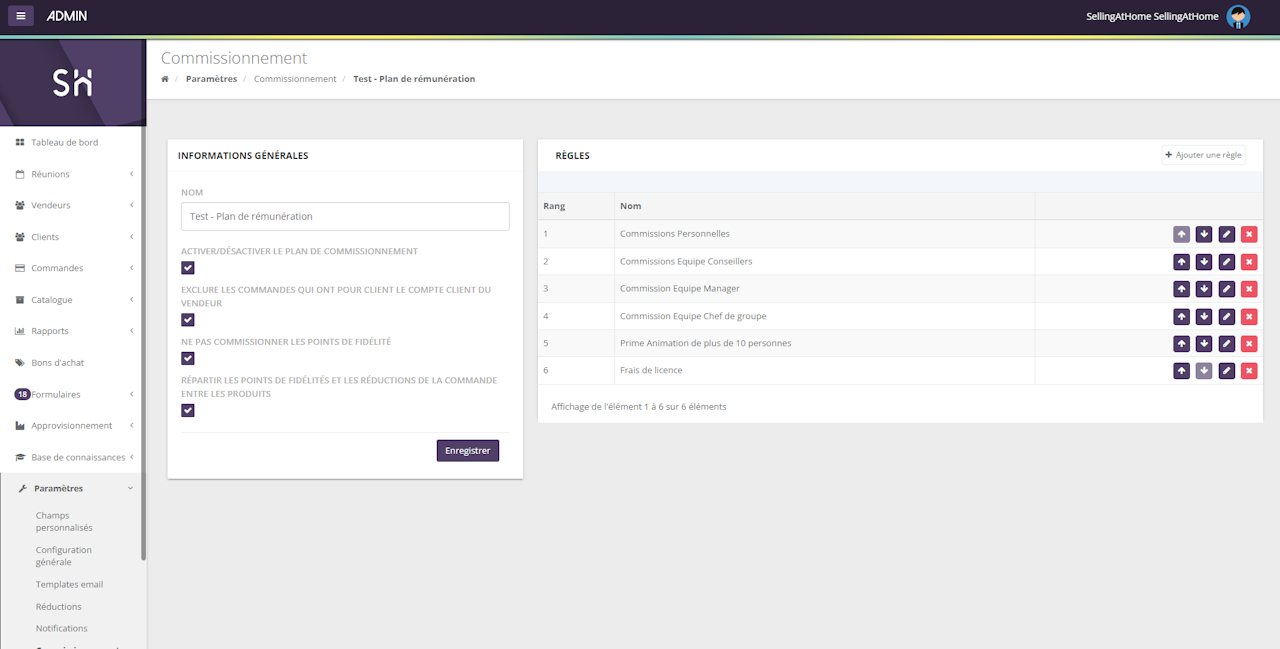Delete Commission Equipe Chef de groupe rule
This screenshot has height=649, width=1280.
pos(1249,316)
